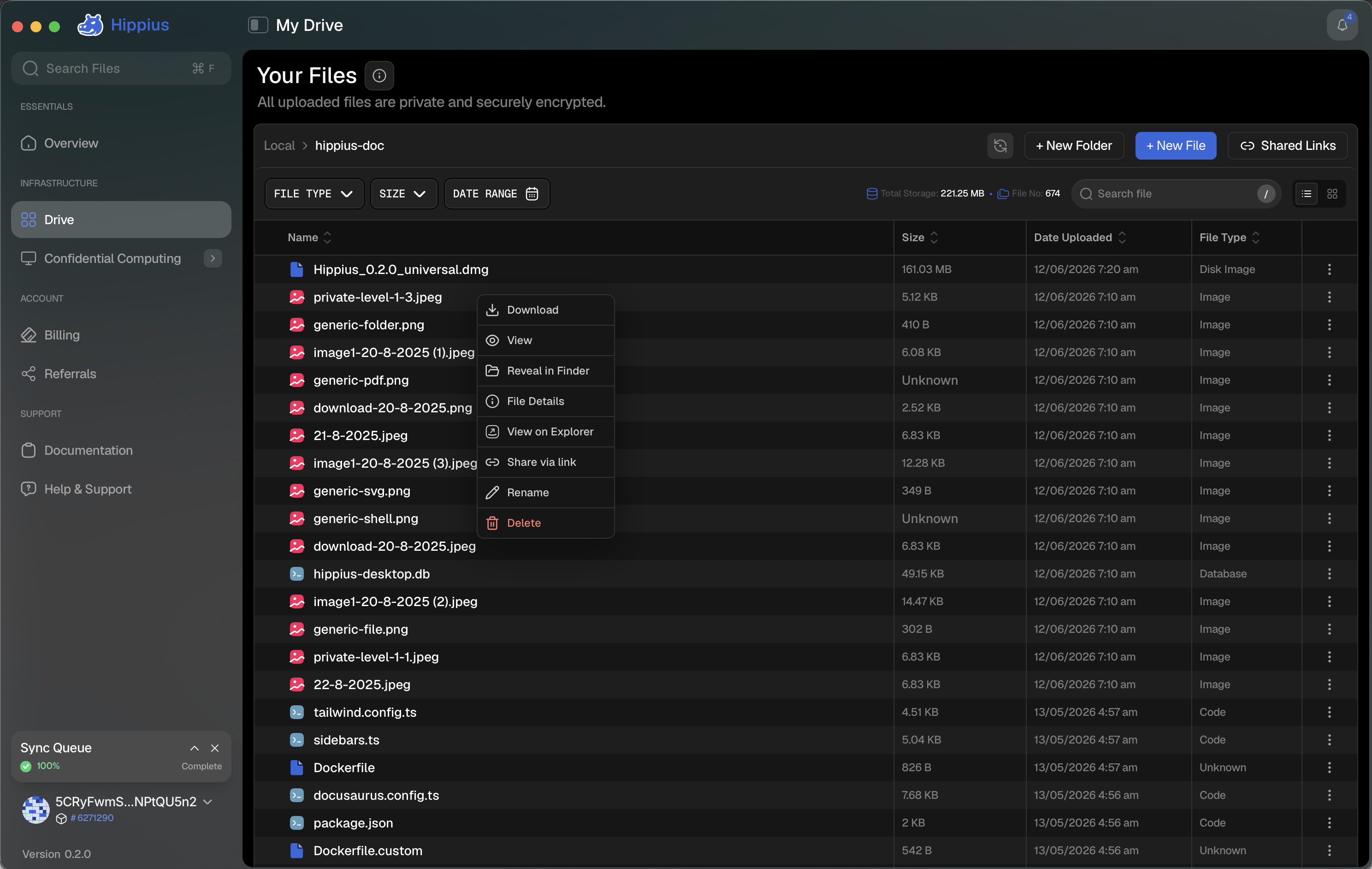Open three-dot menu for Hippius_0.2.0_universal.dmg
Screen dimensions: 1372x869
tap(1329, 269)
